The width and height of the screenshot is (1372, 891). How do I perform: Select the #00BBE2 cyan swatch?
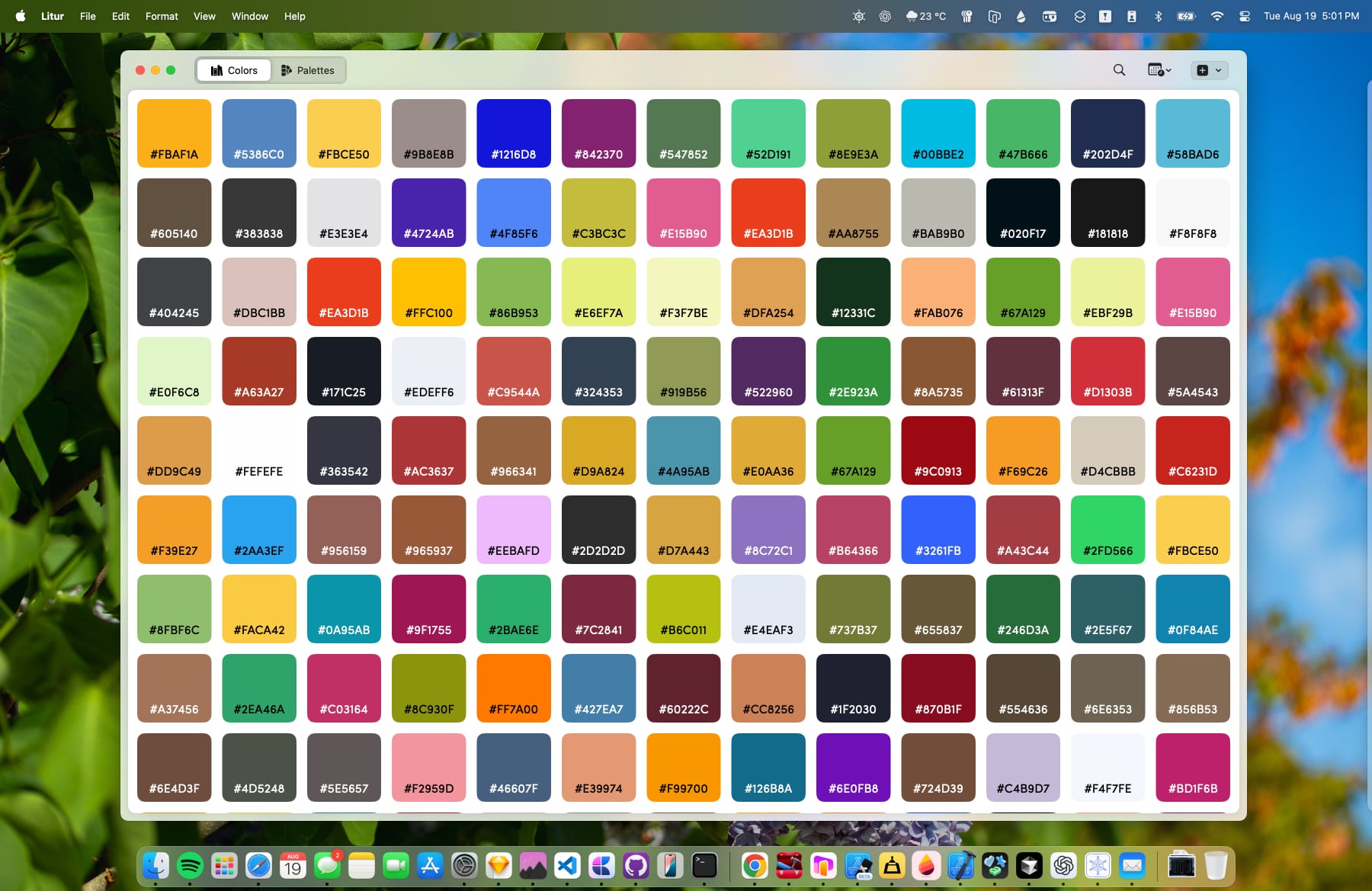point(938,133)
